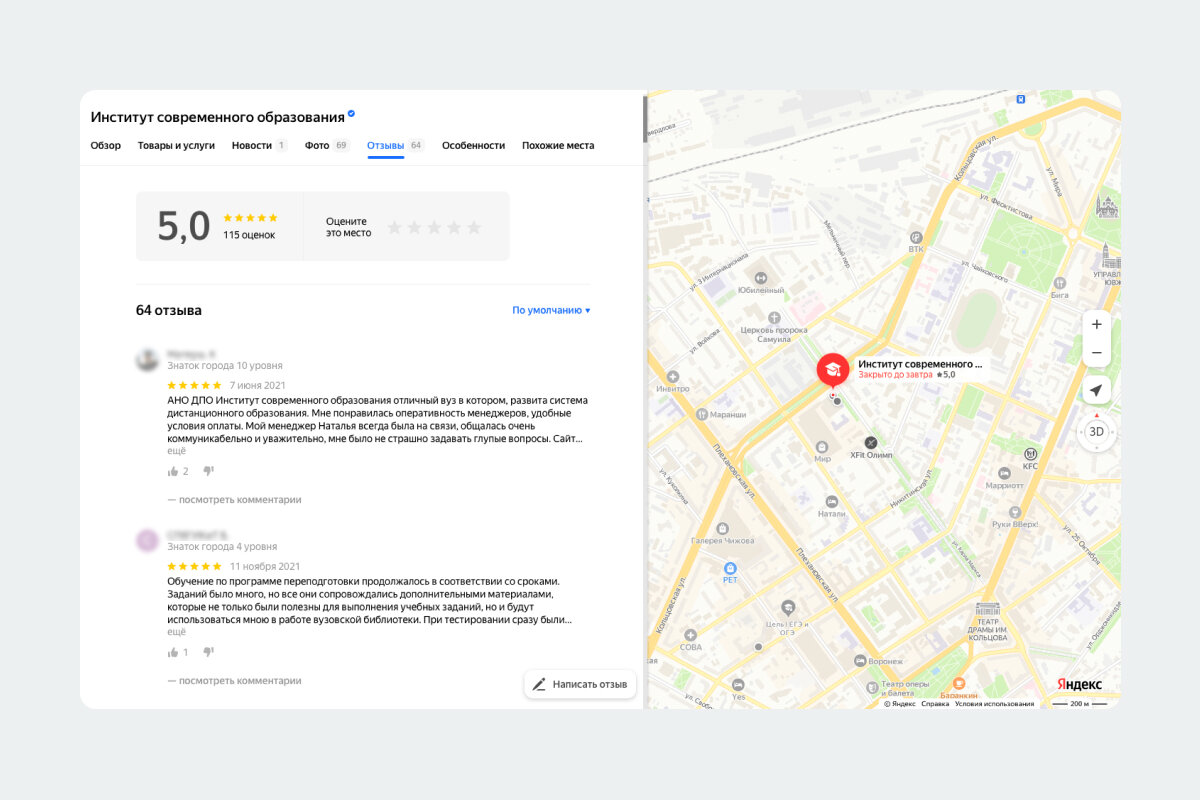
Task: Click the Юбилейный marker on map
Action: tap(760, 277)
